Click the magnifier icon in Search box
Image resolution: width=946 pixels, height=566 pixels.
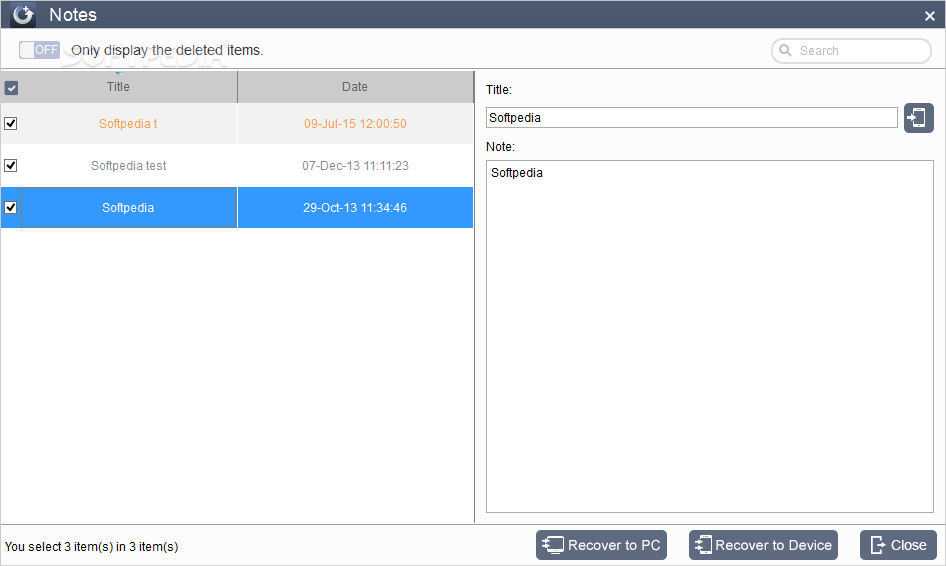point(785,50)
